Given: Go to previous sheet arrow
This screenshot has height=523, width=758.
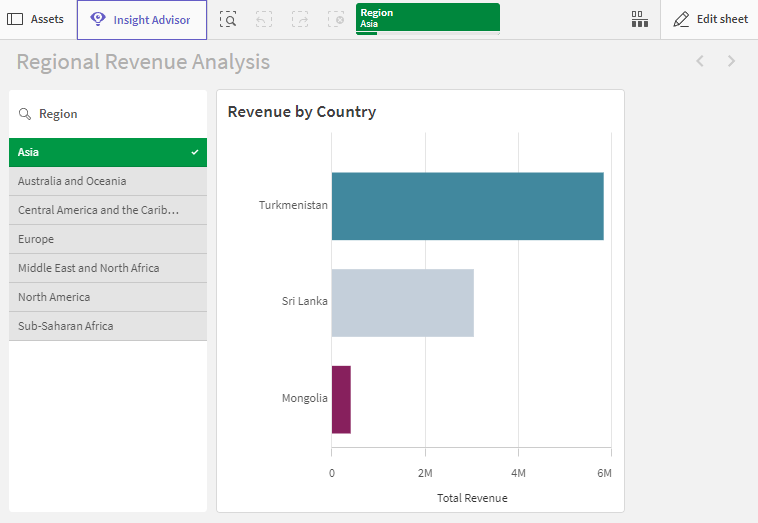Looking at the screenshot, I should tap(700, 61).
